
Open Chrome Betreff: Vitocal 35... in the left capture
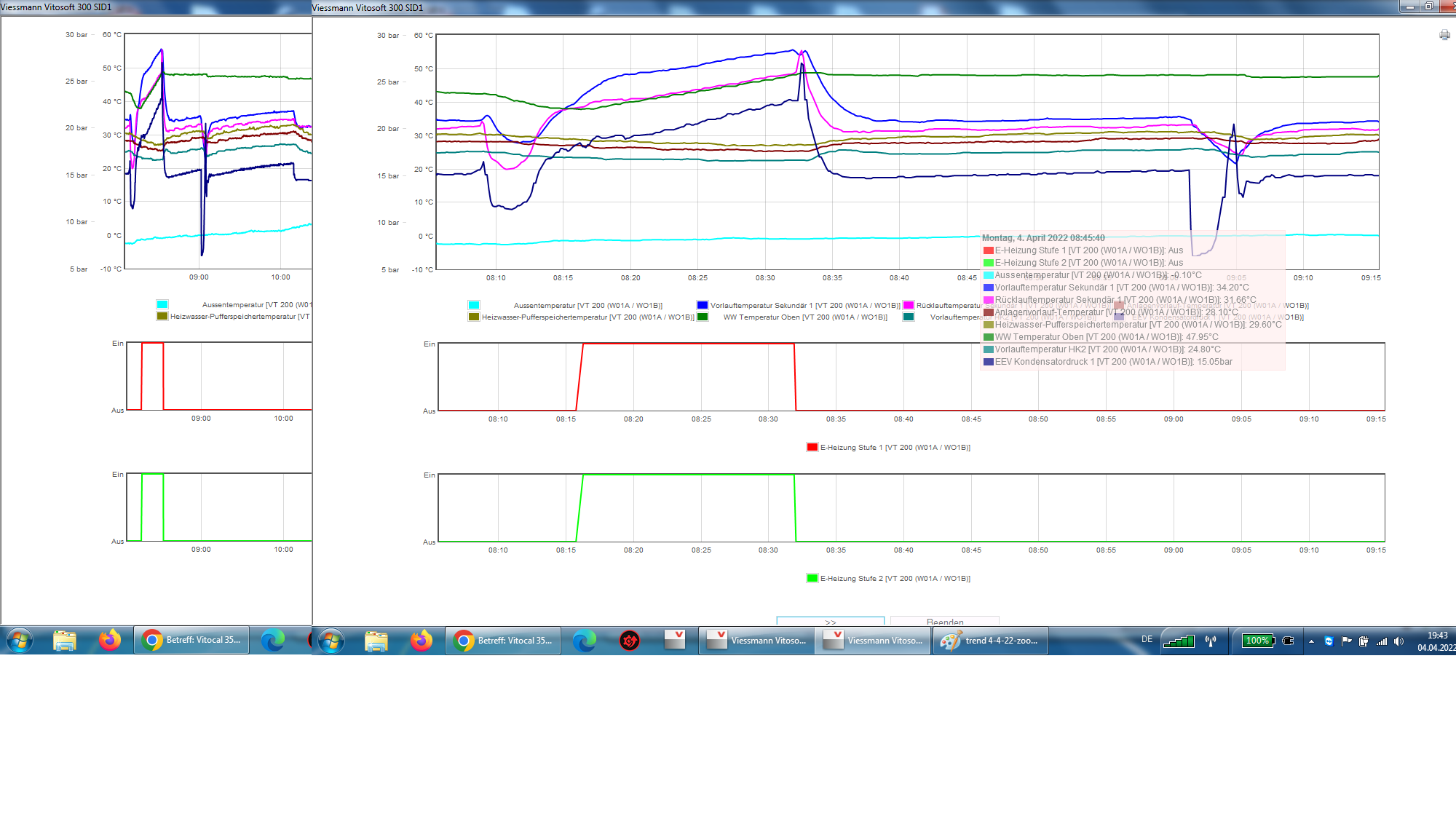pos(191,640)
